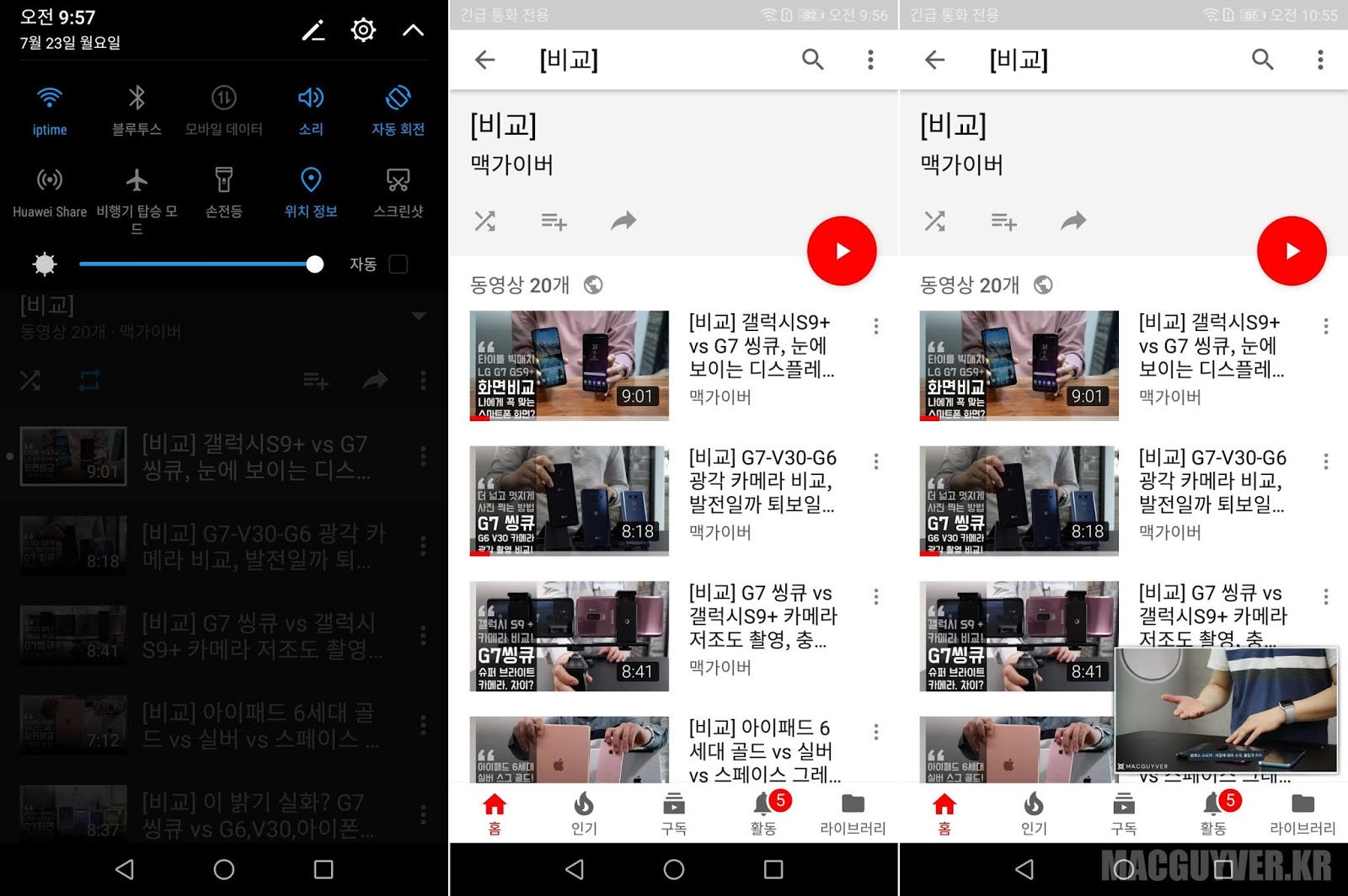Collapse the notification panel chevron
The image size is (1348, 896).
414,30
